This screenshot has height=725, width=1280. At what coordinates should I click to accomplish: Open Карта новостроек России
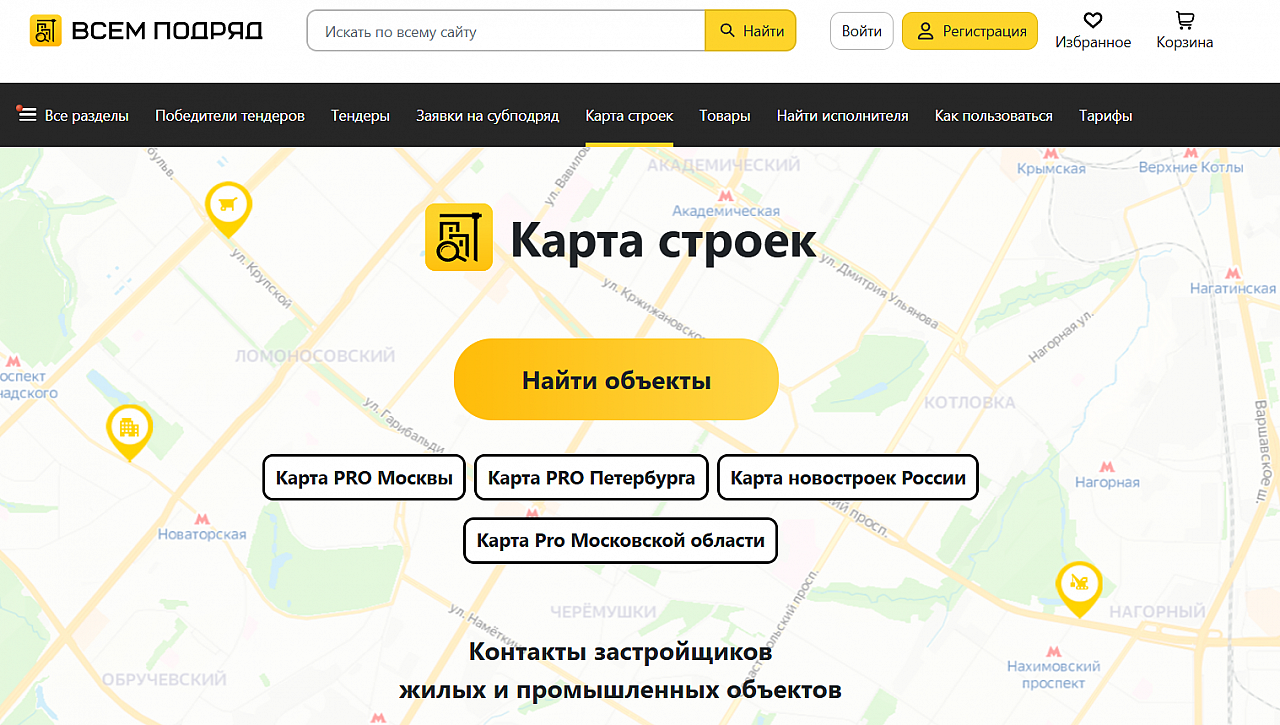[x=848, y=478]
